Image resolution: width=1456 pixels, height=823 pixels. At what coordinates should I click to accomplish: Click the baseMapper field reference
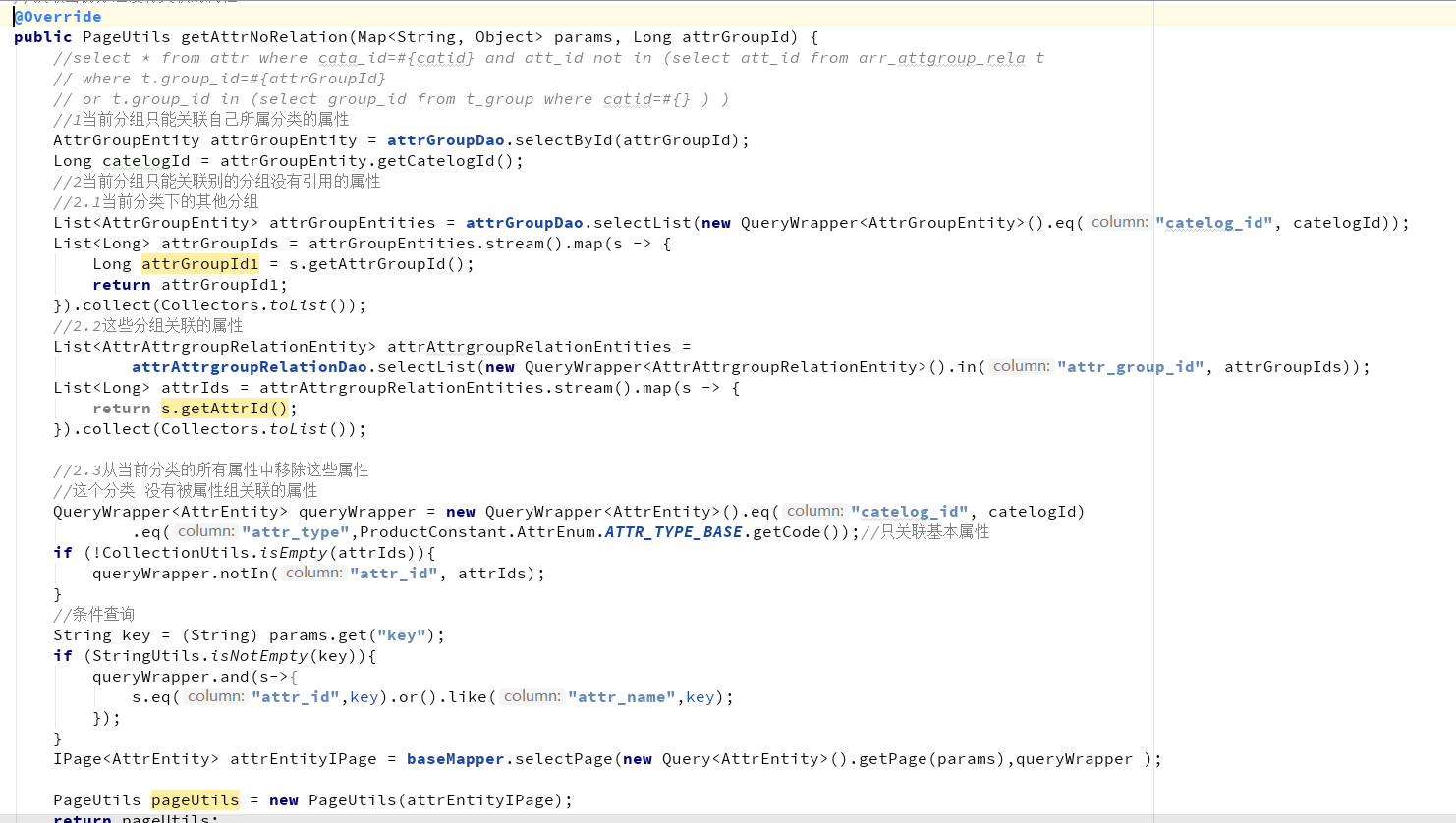(455, 758)
